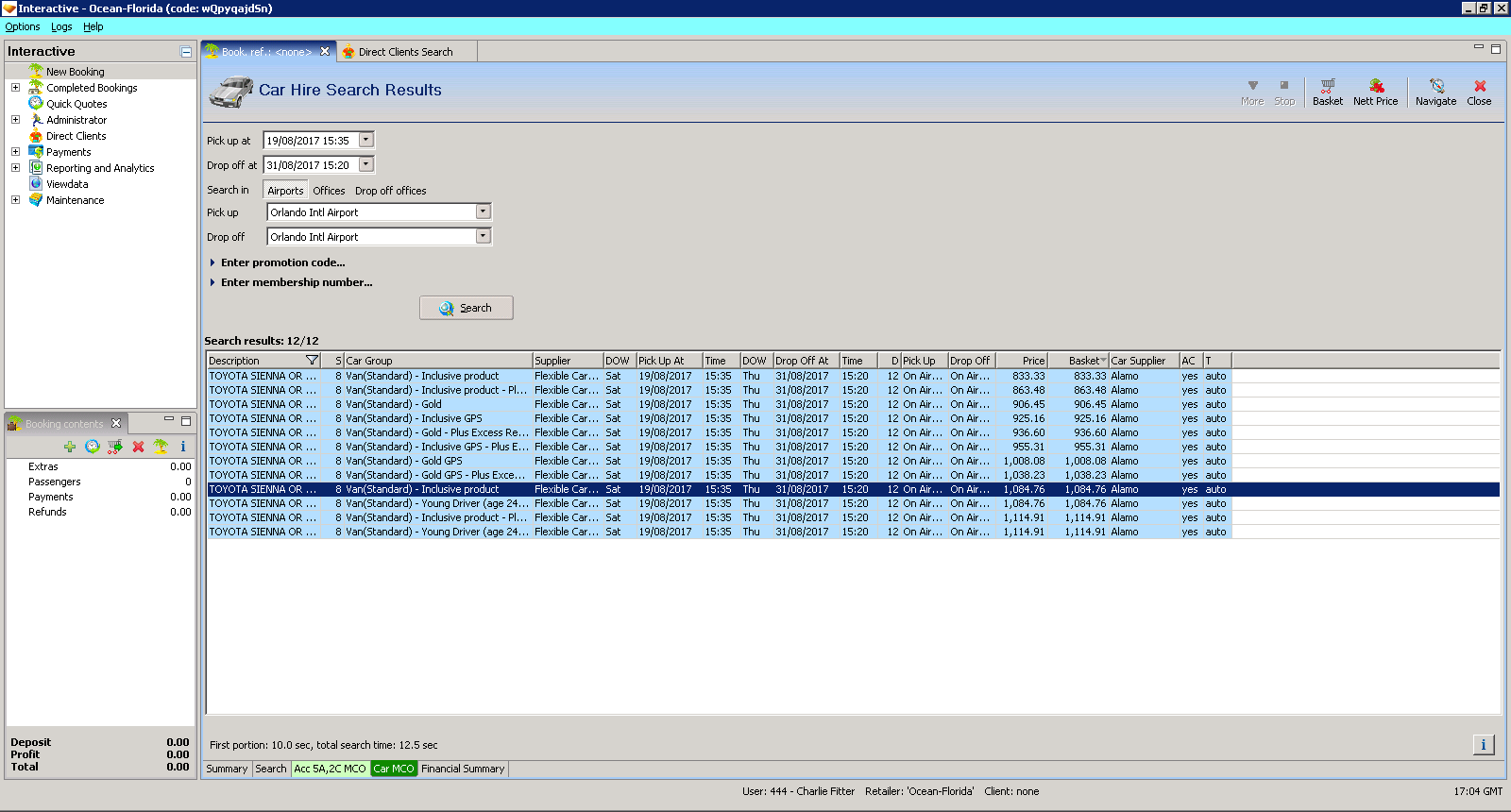
Task: Click the cart with green arrow icon
Action: [115, 447]
